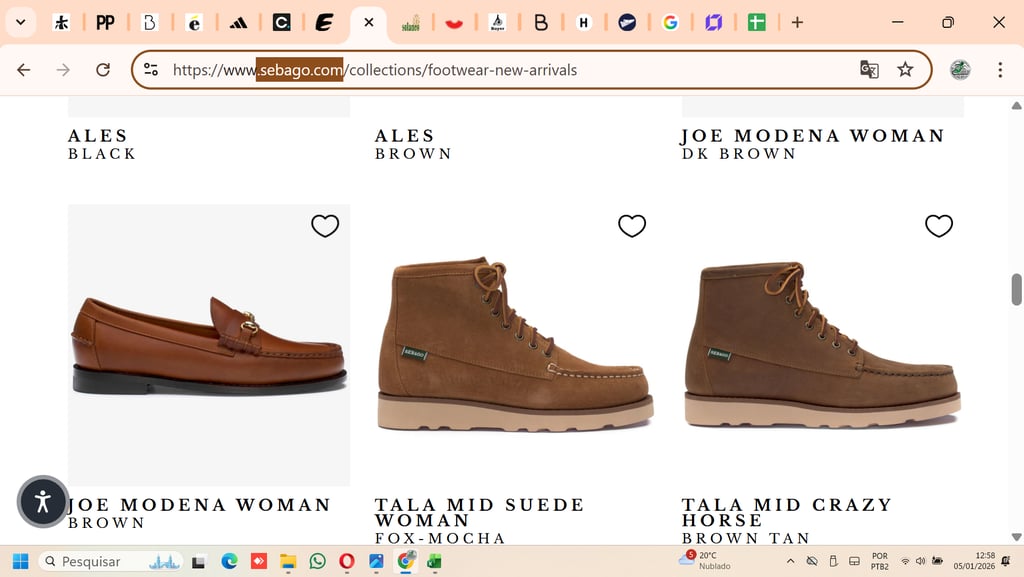Viewport: 1024px width, 577px height.
Task: Switch to the Google tab
Action: click(670, 23)
